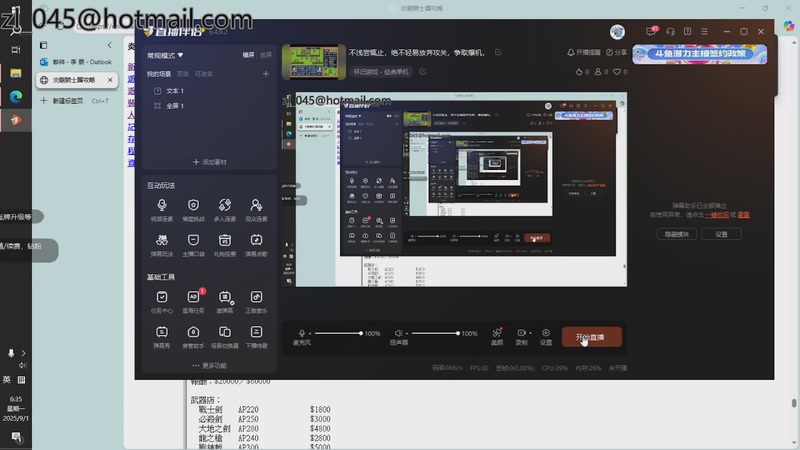The width and height of the screenshot is (800, 450).
Task: Click the 开始直播 start streaming button
Action: (591, 337)
